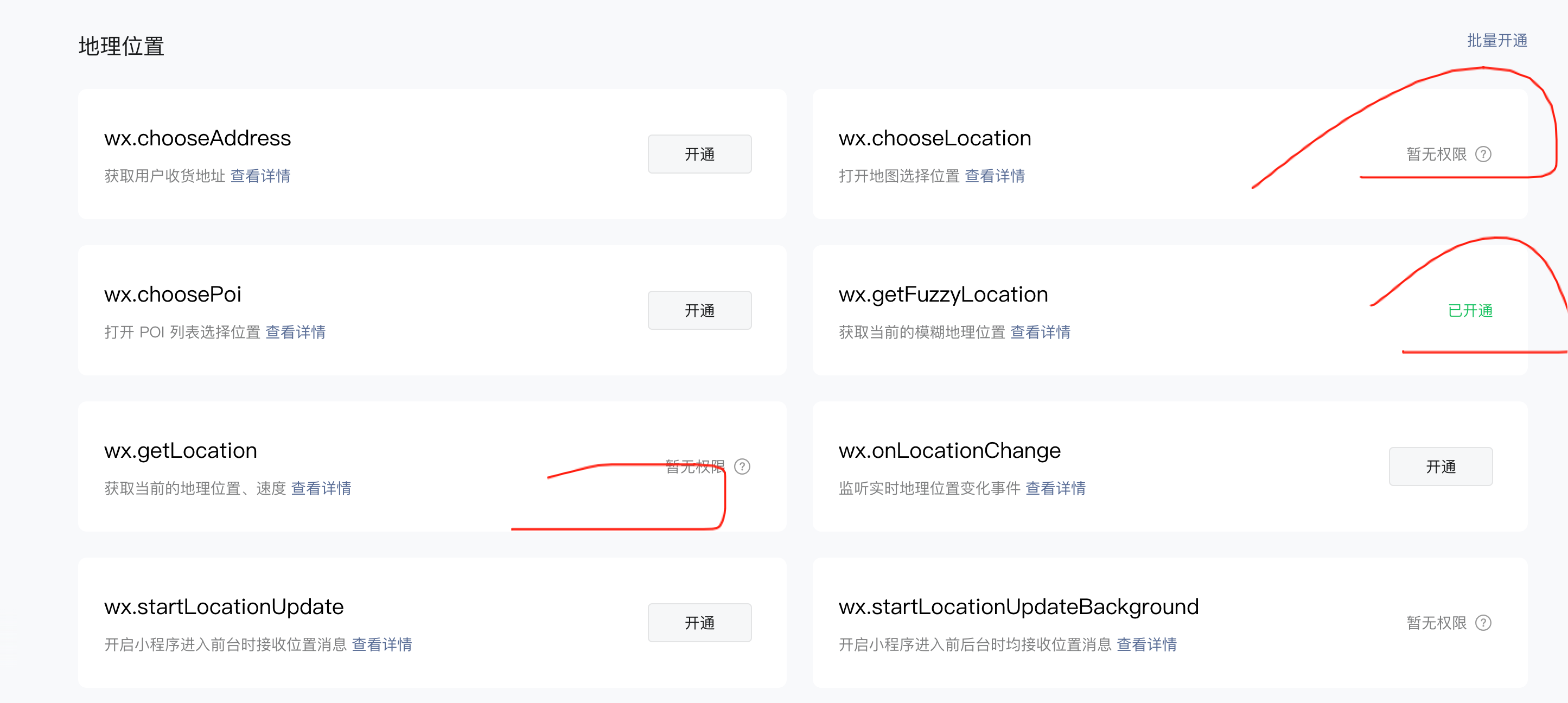Click 查看详情 for wx.startLocationUpdateBackground
1568x703 pixels.
pyautogui.click(x=1146, y=644)
